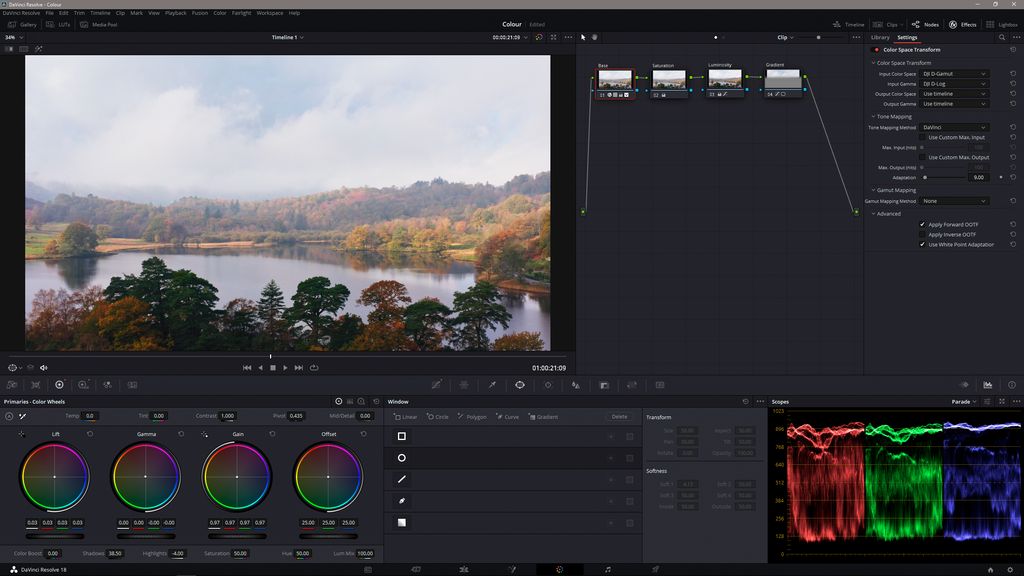This screenshot has width=1024, height=576.
Task: Select the Circle window shape tool
Action: [x=440, y=417]
